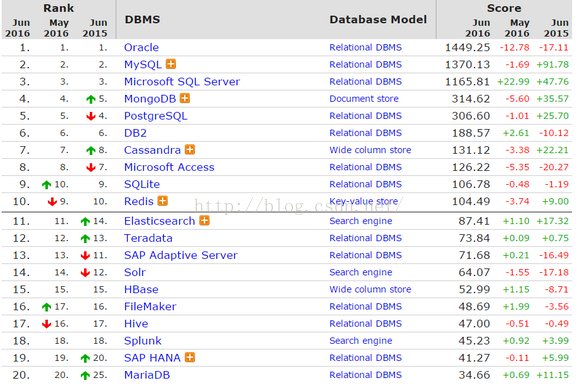Open the MariaDB link
This screenshot has height=391, width=578.
coord(147,375)
